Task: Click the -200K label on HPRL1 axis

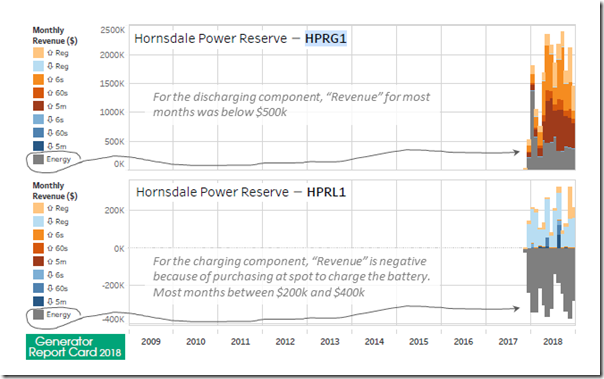Action: click(x=113, y=285)
